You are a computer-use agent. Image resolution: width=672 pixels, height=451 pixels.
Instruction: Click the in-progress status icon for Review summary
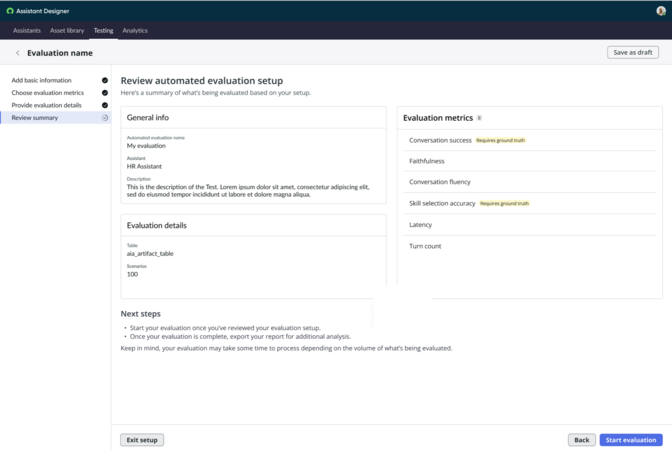[x=105, y=117]
